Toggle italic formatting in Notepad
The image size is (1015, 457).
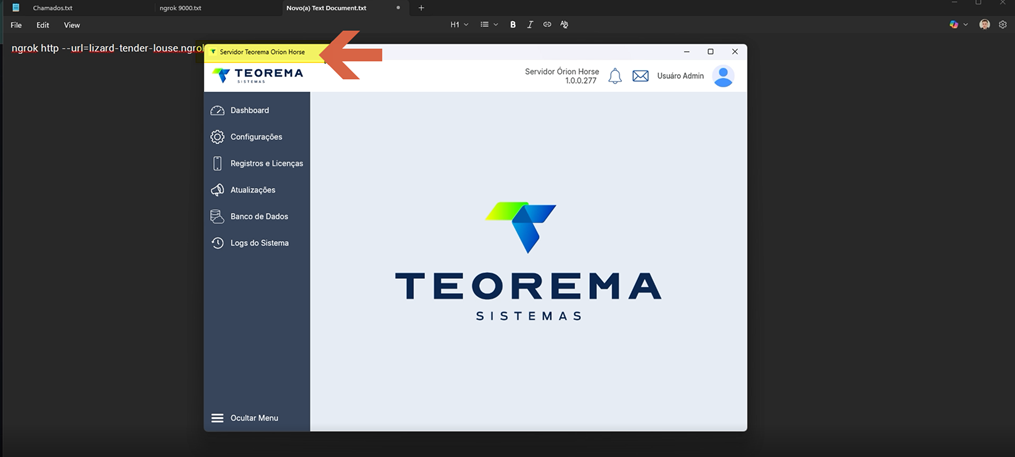point(530,25)
